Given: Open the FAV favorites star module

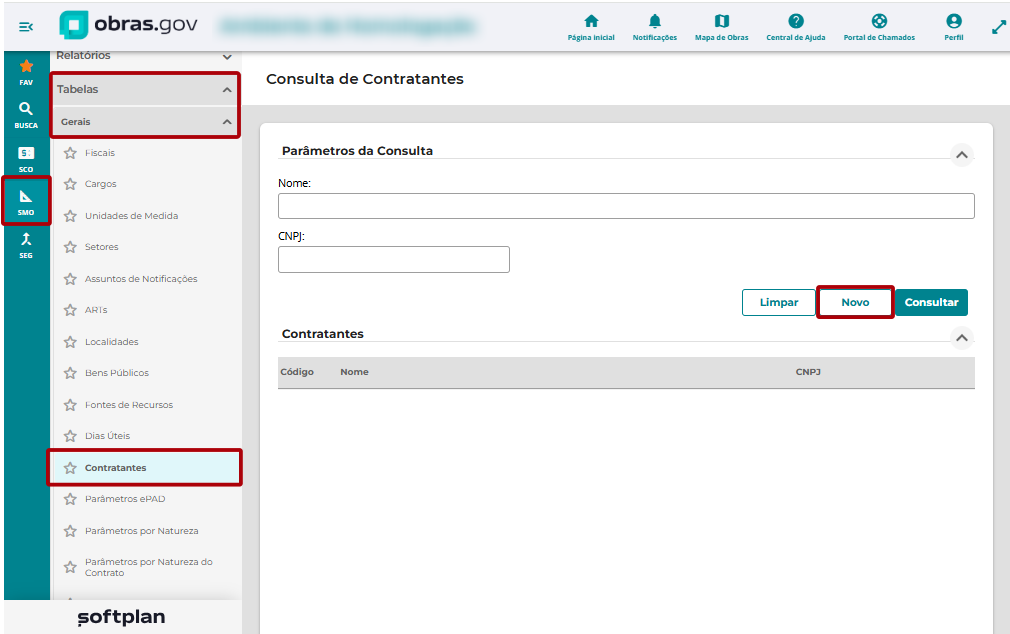Looking at the screenshot, I should click(x=26, y=72).
